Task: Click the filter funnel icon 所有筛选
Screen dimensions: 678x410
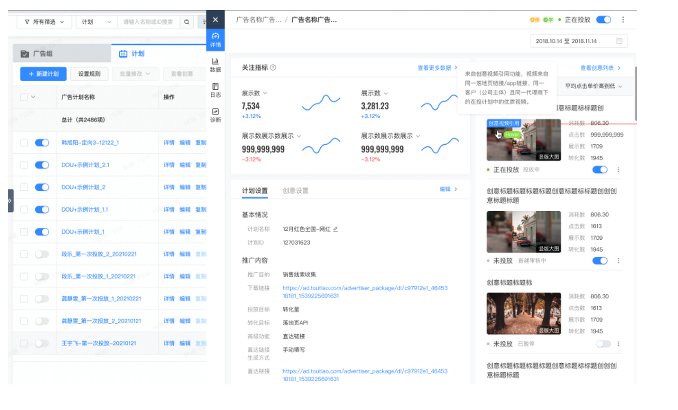Action: (27, 22)
